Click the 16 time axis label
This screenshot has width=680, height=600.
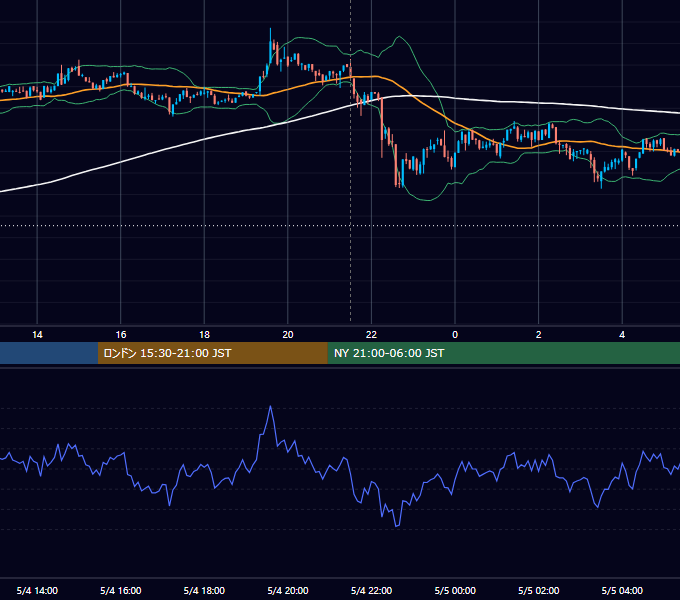pyautogui.click(x=121, y=335)
